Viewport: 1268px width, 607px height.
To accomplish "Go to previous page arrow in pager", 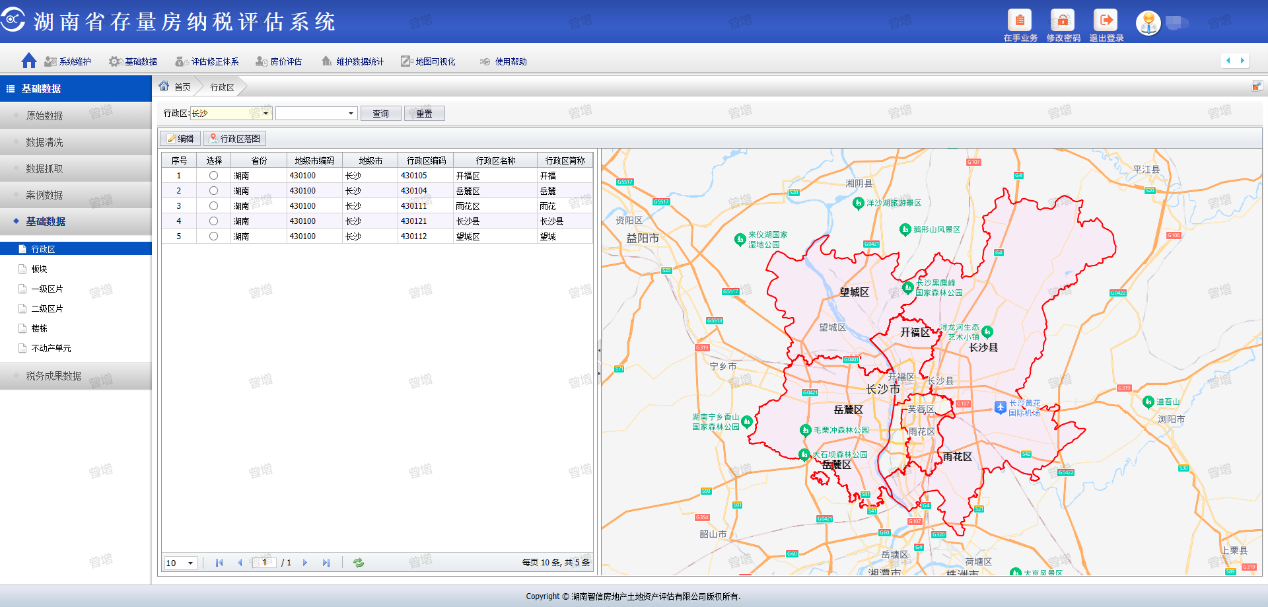I will tap(239, 563).
